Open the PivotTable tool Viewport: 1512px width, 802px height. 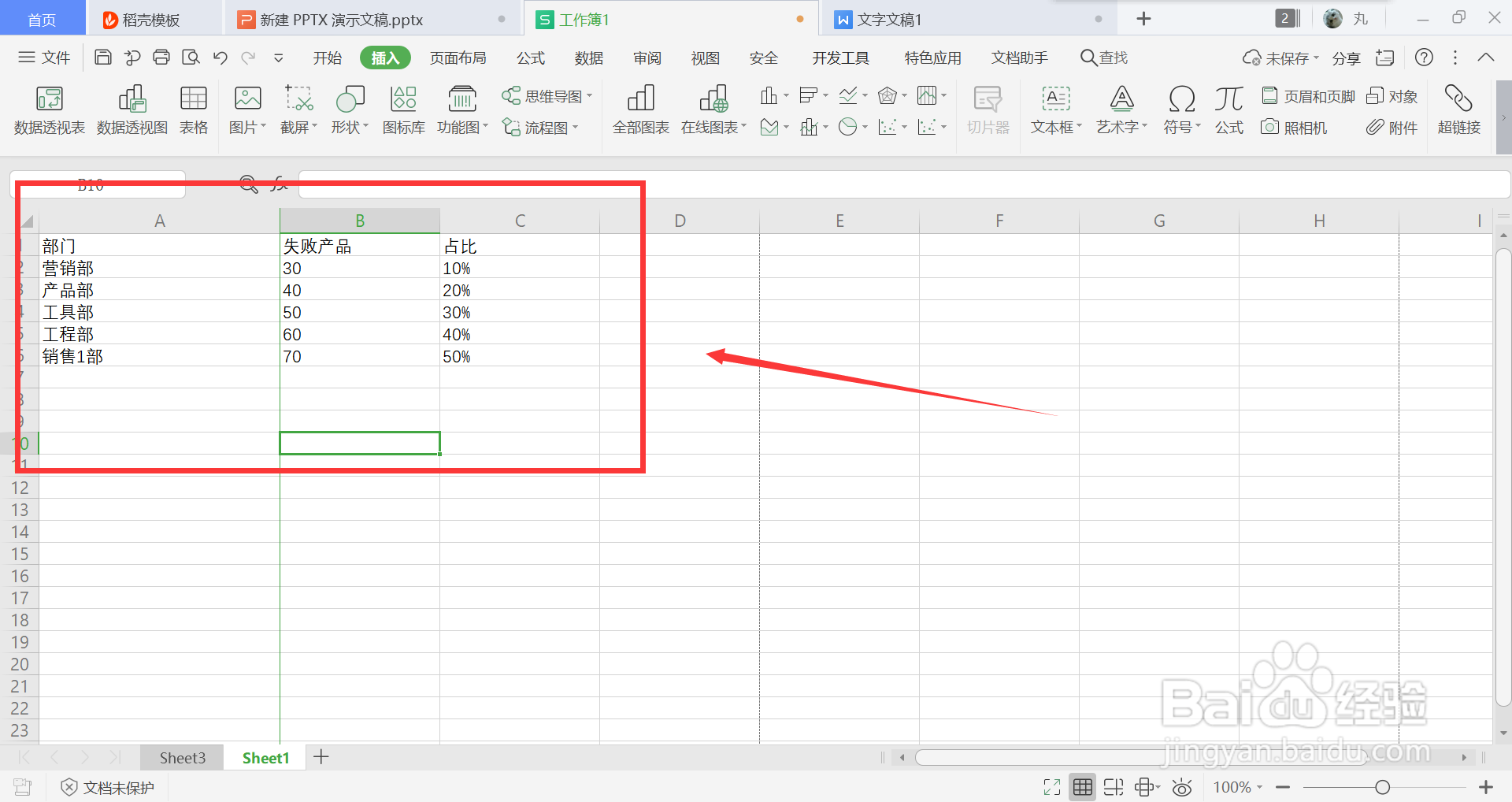click(x=49, y=110)
